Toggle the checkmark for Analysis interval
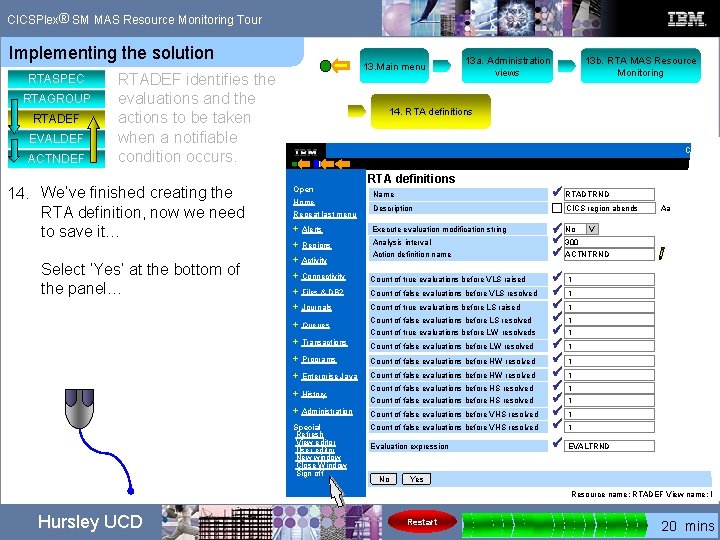 (557, 239)
